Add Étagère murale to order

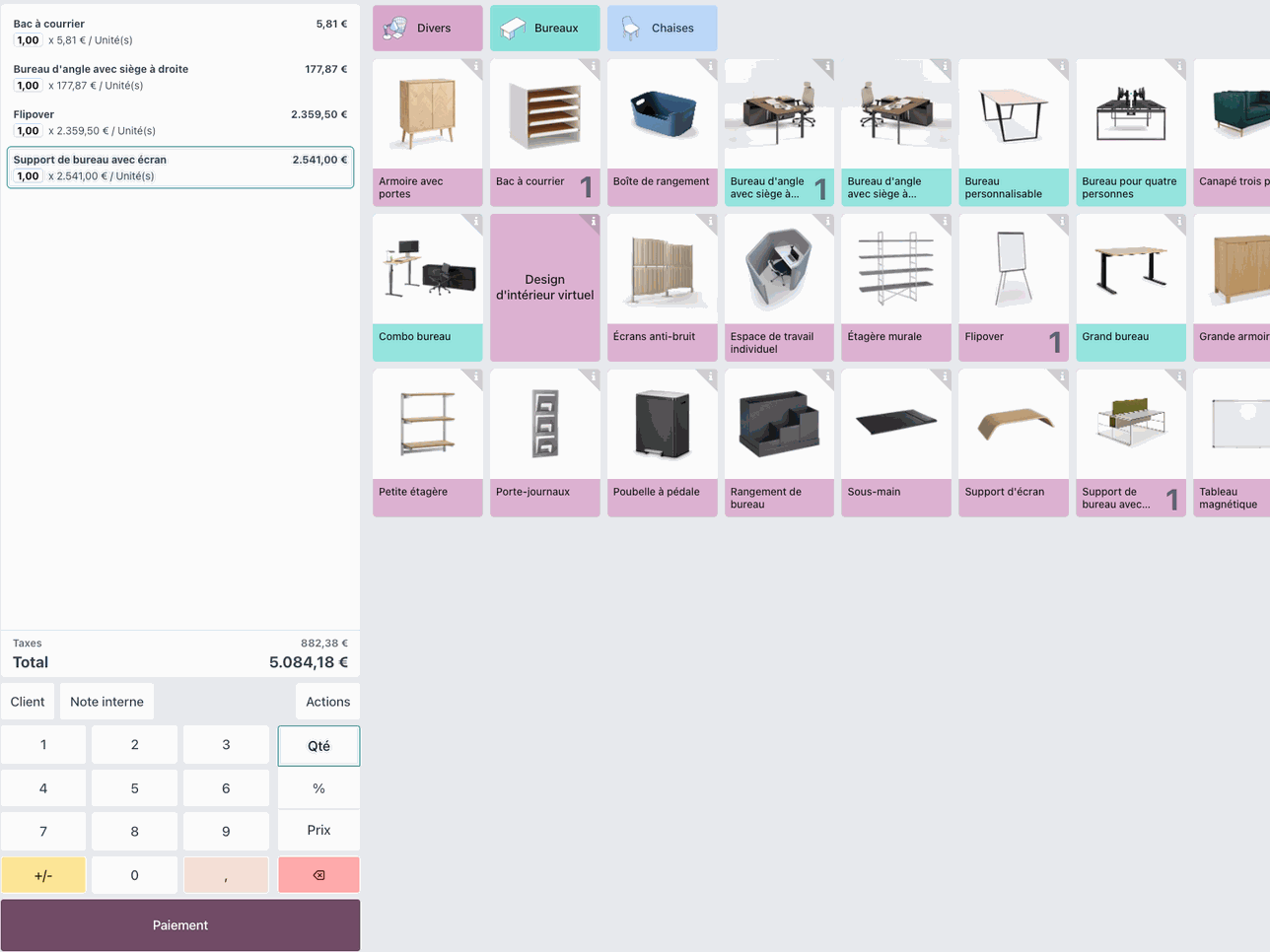896,288
